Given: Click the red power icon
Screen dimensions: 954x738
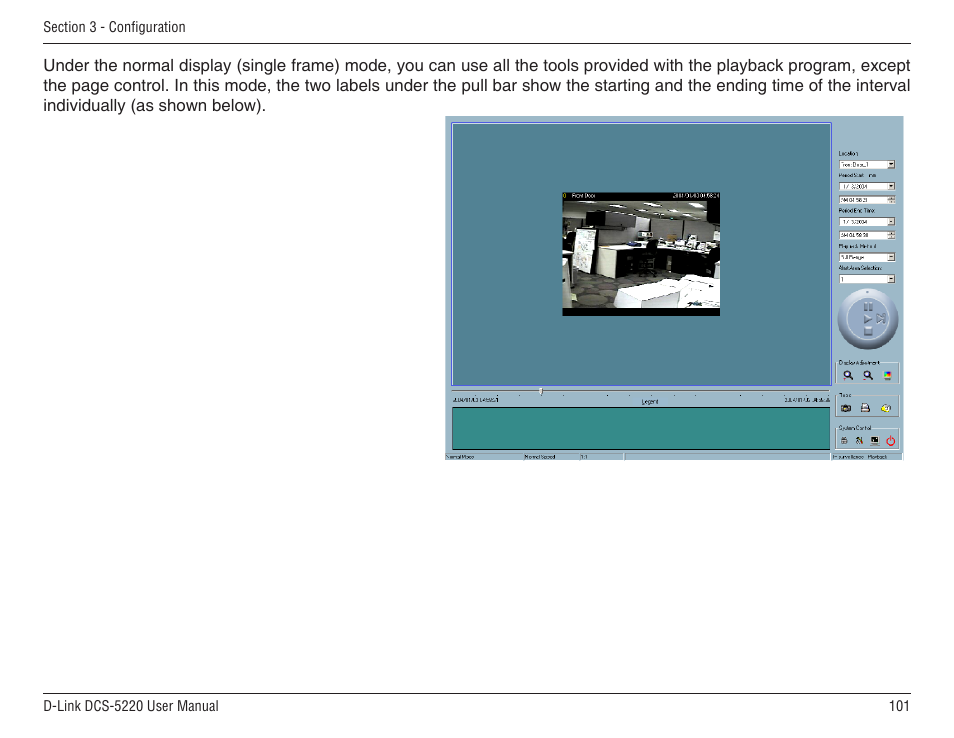Looking at the screenshot, I should point(891,440).
